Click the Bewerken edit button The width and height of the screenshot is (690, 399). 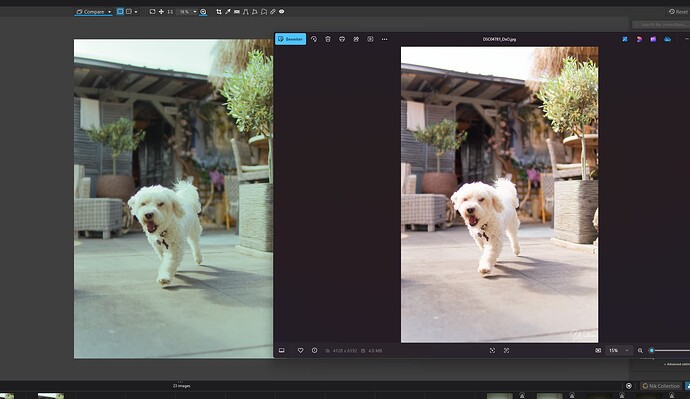290,39
